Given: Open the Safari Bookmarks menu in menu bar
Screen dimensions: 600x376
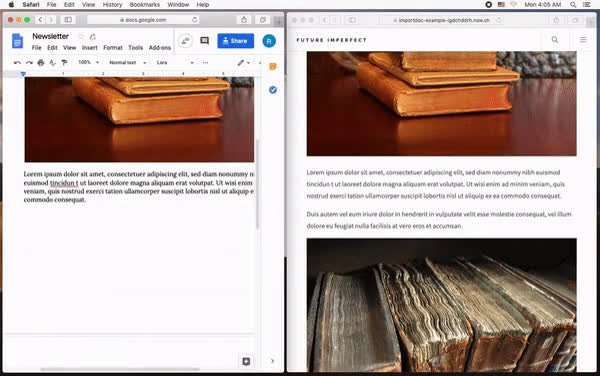Looking at the screenshot, I should tap(145, 5).
